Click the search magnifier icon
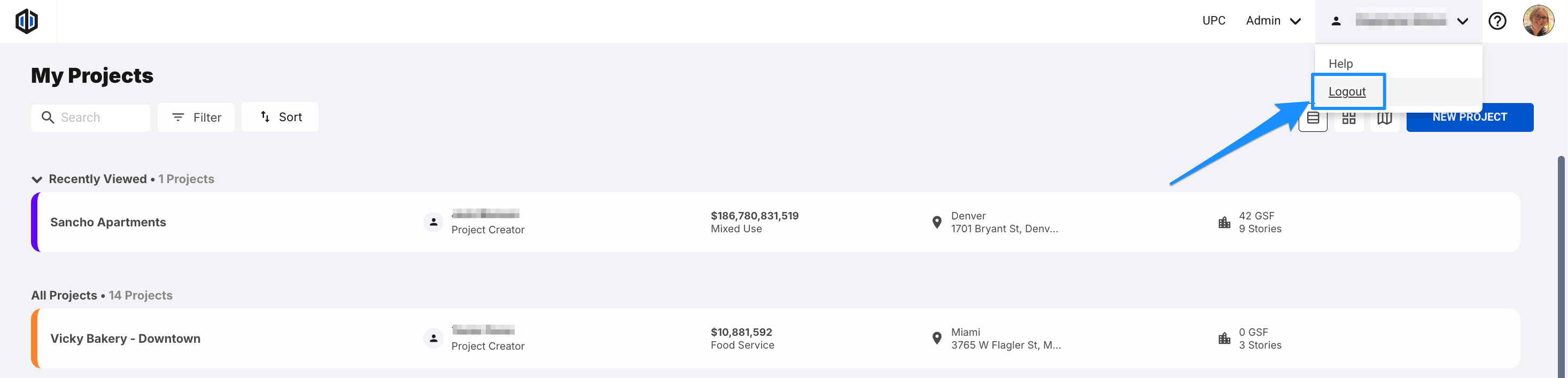 click(x=48, y=117)
